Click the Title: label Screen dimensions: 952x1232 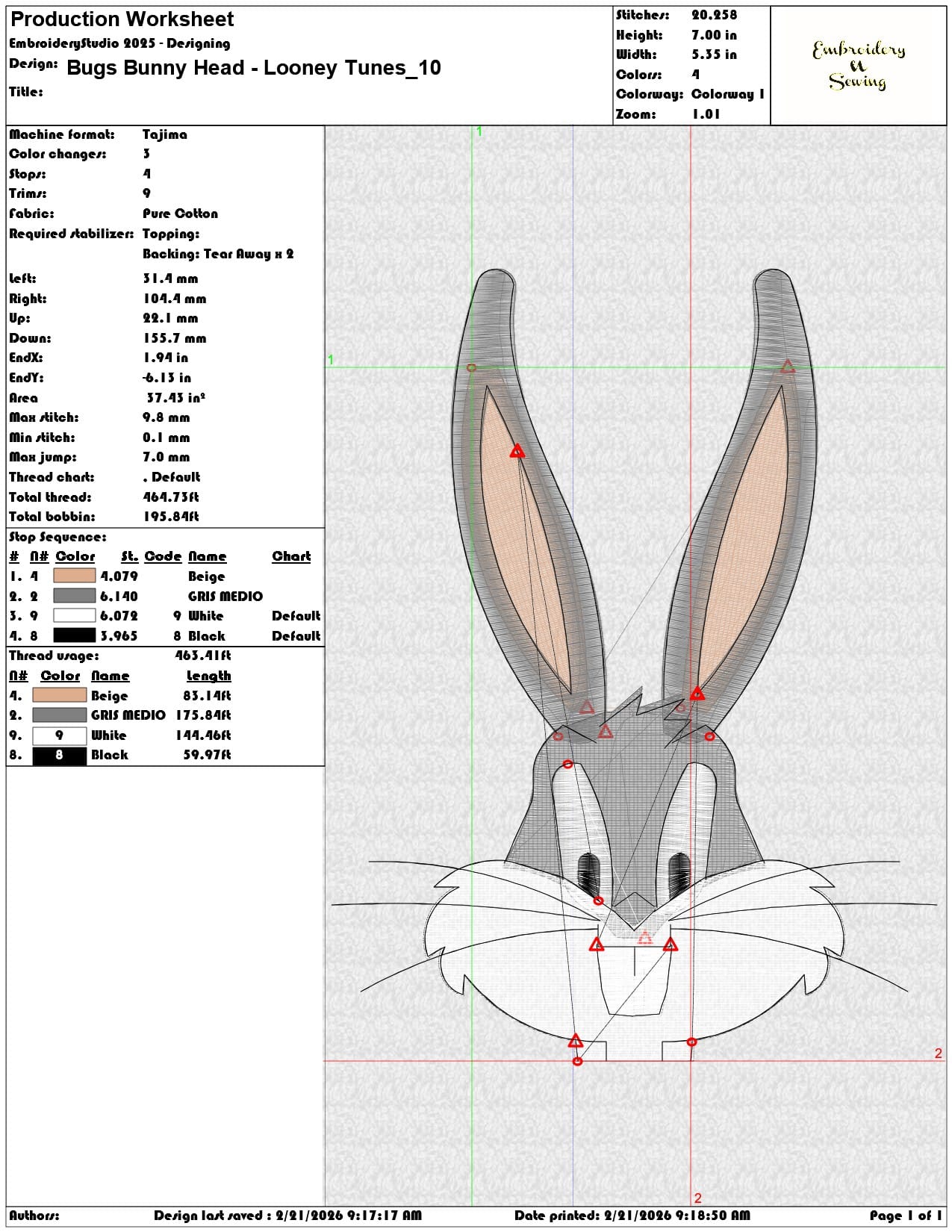click(x=26, y=92)
